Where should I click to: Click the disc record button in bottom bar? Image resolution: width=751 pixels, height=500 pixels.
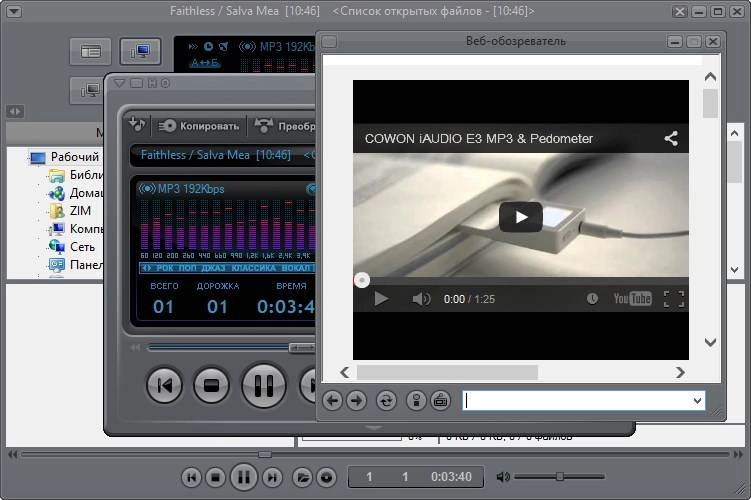(327, 477)
